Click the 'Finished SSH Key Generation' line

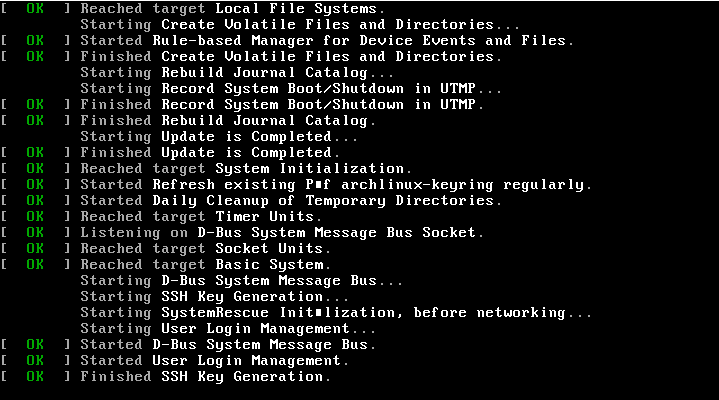[205, 377]
